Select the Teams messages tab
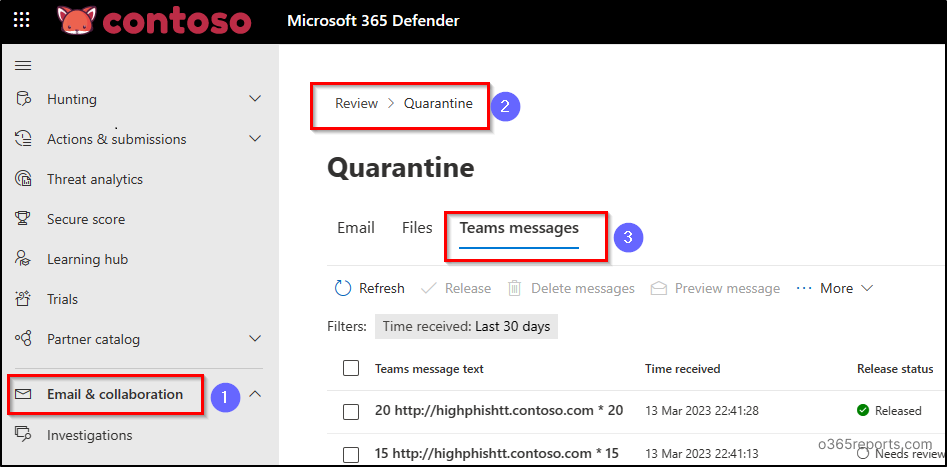This screenshot has height=467, width=947. click(519, 228)
